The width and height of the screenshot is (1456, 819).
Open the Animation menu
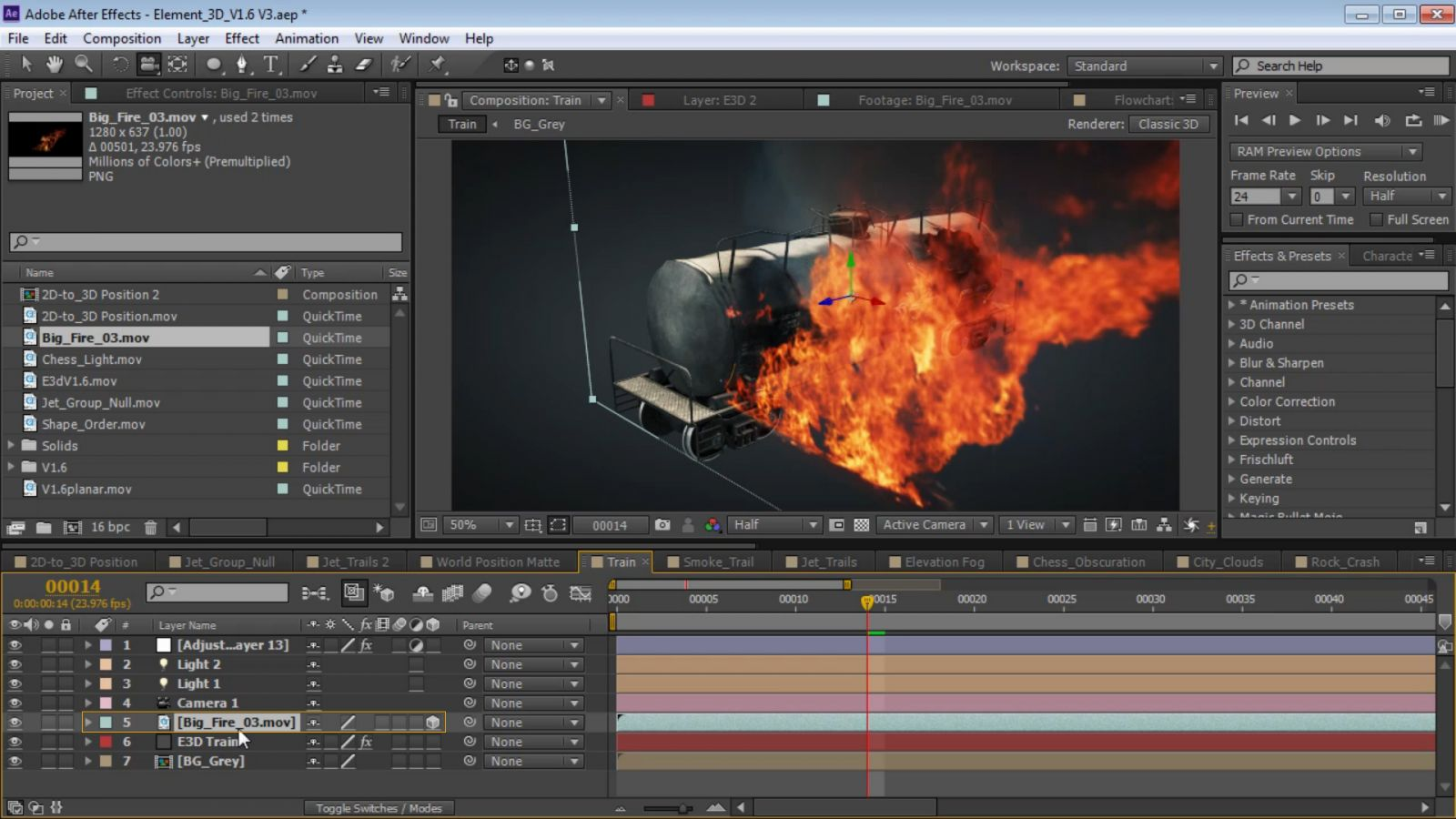coord(307,38)
